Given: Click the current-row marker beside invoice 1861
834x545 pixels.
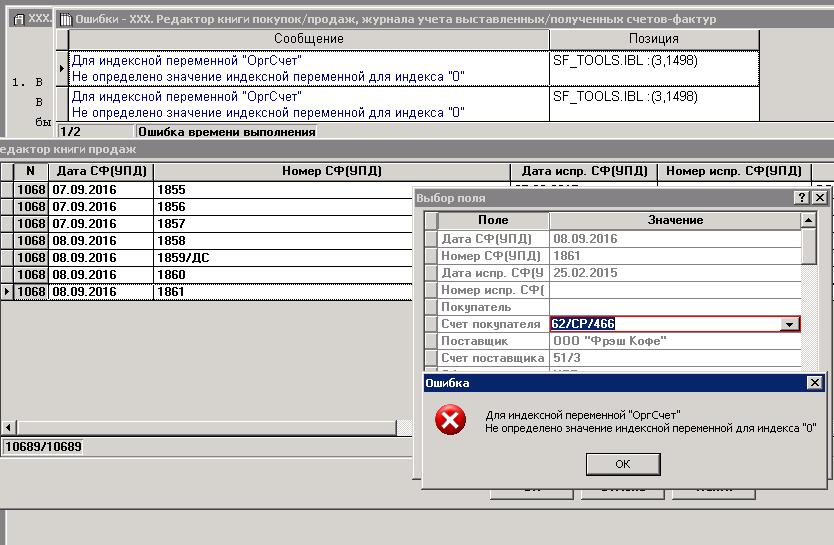Looking at the screenshot, I should [7, 292].
